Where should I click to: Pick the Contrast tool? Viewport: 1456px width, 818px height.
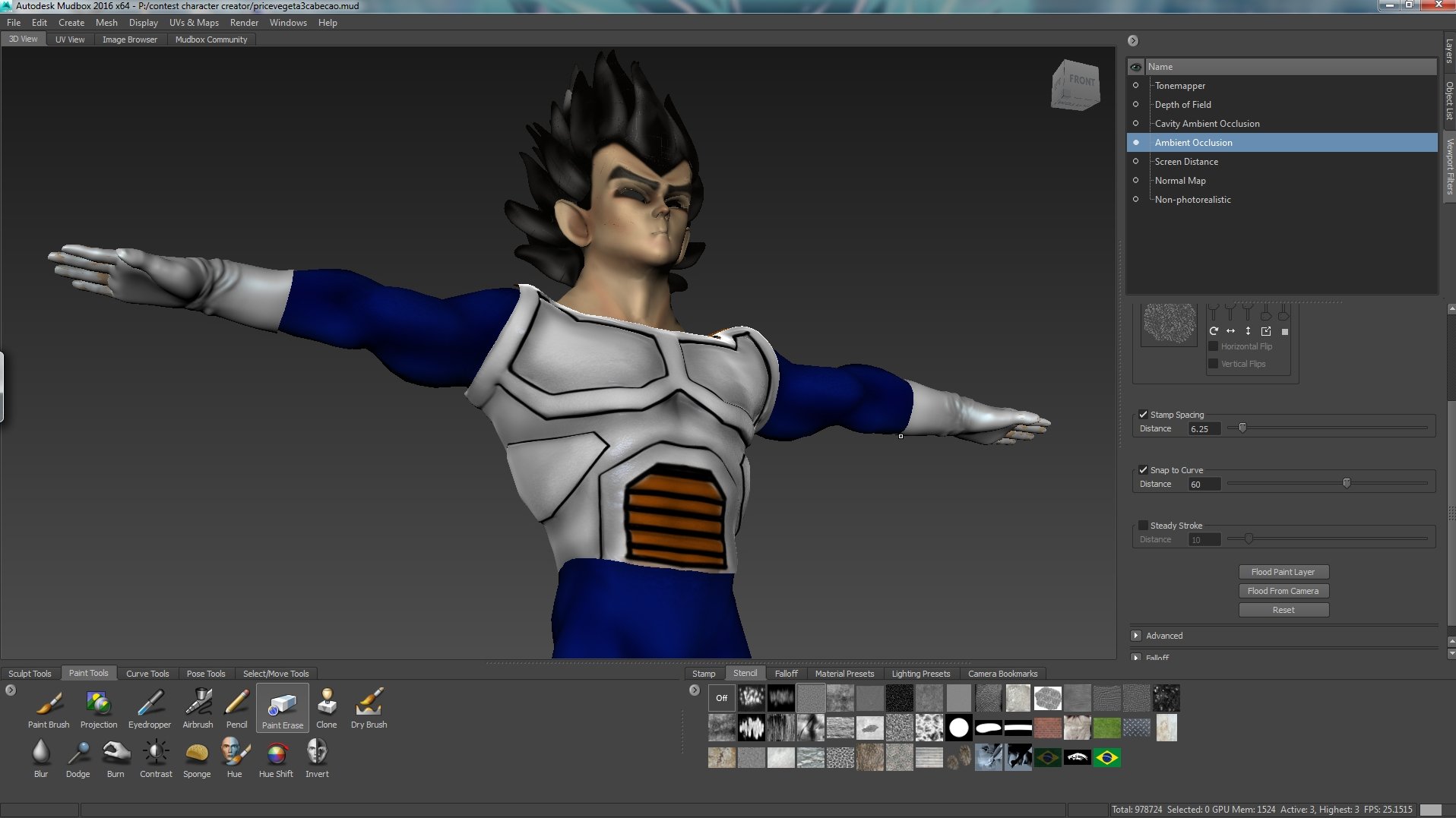[156, 758]
